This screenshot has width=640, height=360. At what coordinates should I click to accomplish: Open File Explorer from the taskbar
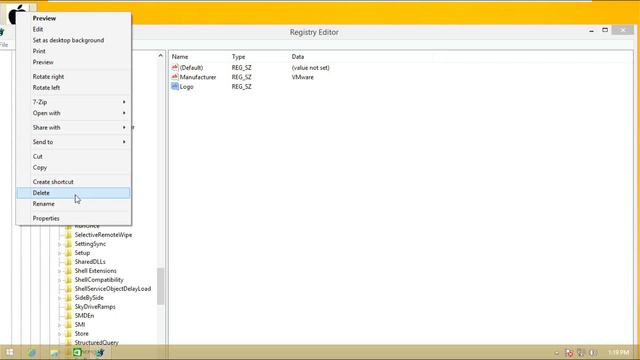tap(54, 352)
